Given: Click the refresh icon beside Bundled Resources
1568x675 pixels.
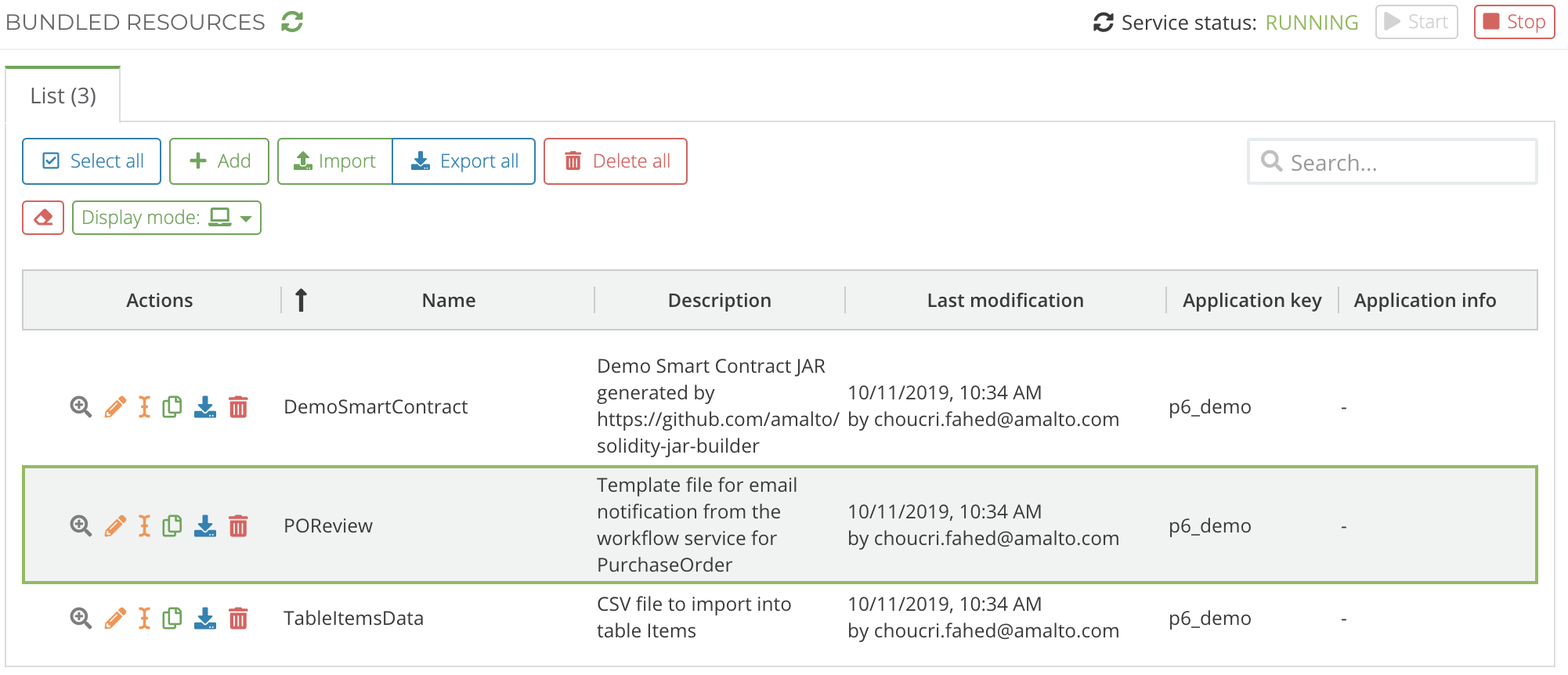Looking at the screenshot, I should 292,22.
